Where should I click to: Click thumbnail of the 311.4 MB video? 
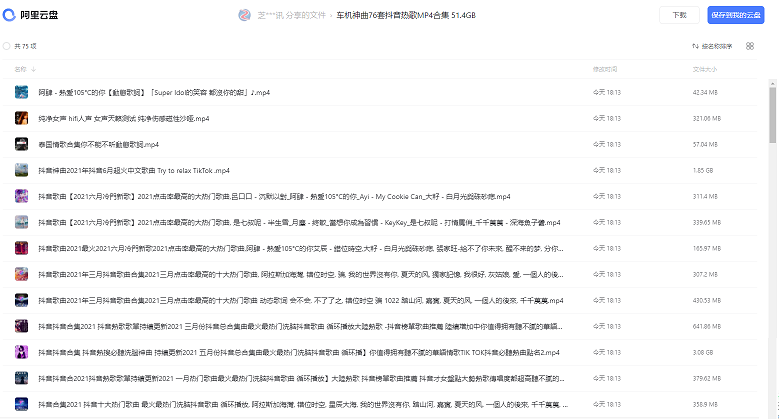tap(21, 196)
